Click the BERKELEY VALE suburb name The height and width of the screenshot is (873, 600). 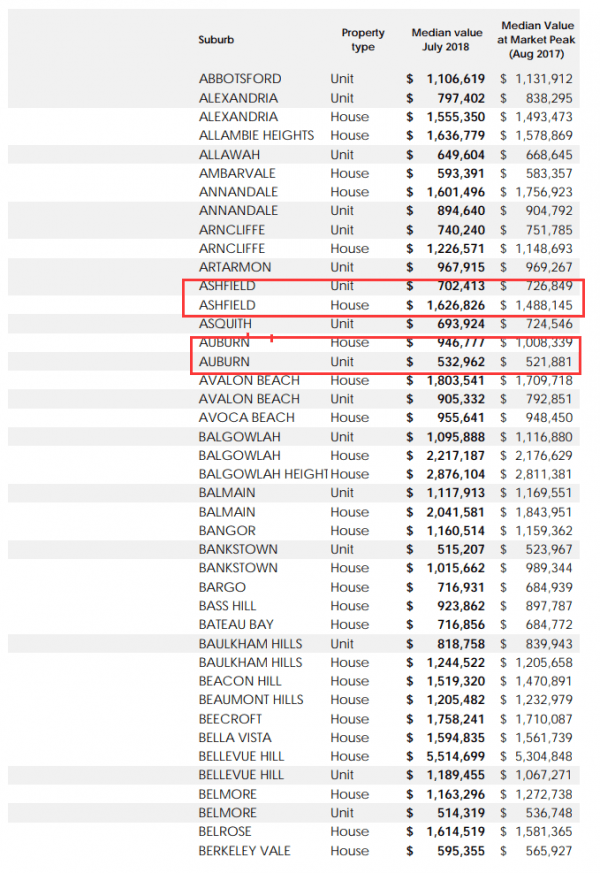point(244,851)
